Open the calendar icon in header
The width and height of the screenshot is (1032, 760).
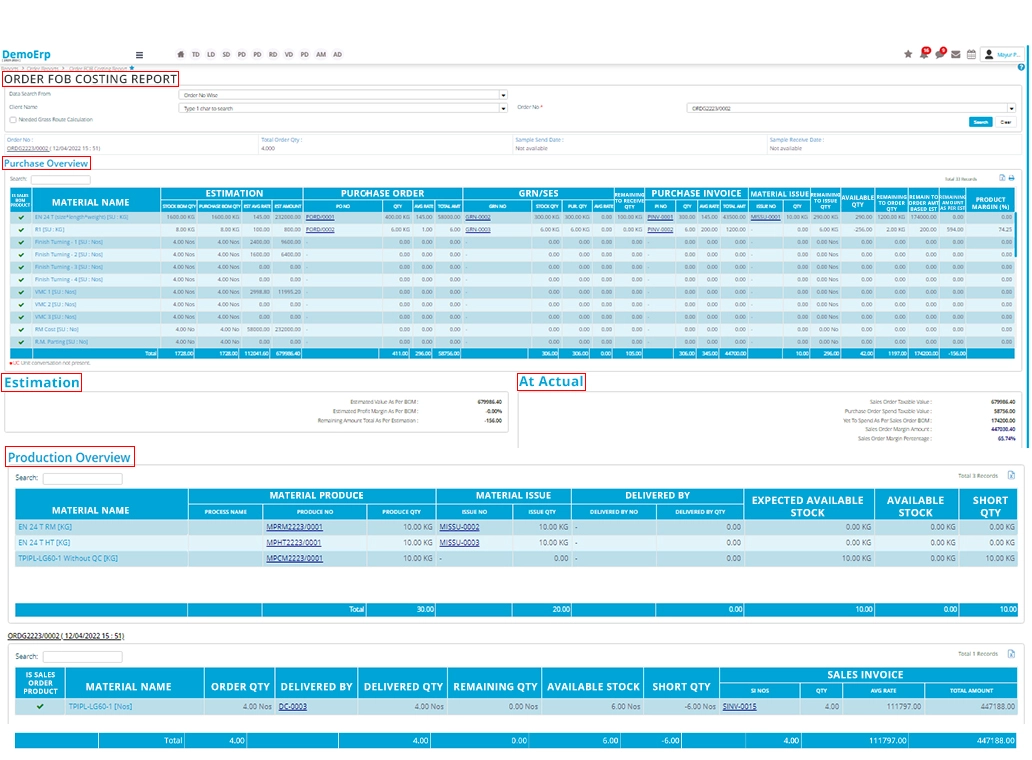click(x=971, y=54)
